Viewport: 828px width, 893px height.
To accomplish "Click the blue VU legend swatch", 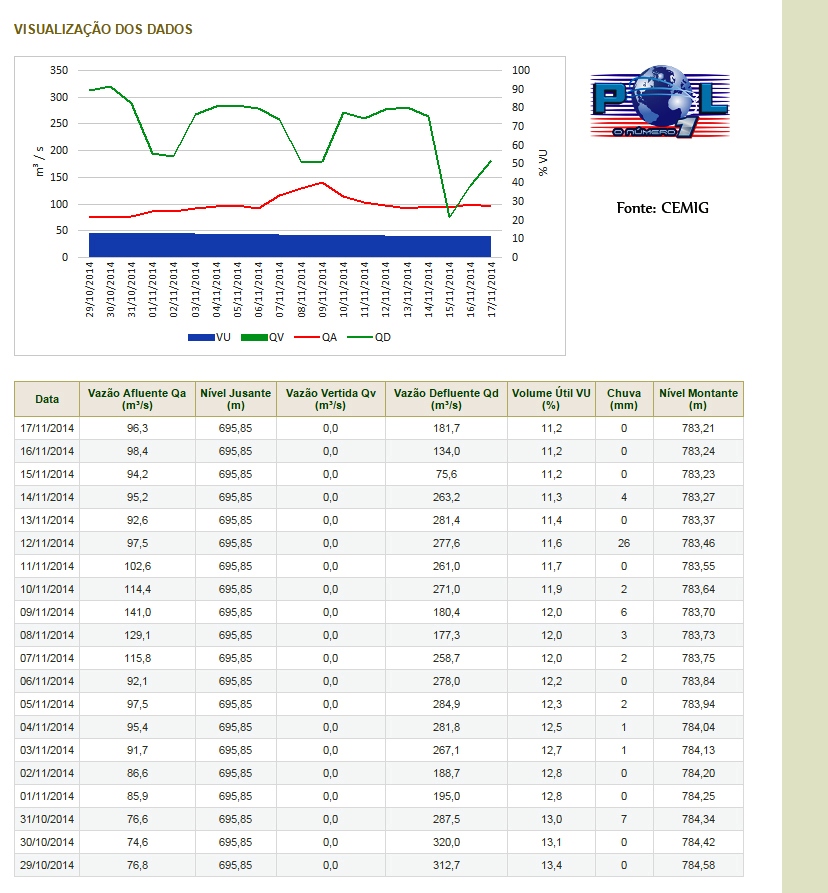I will 201,338.
